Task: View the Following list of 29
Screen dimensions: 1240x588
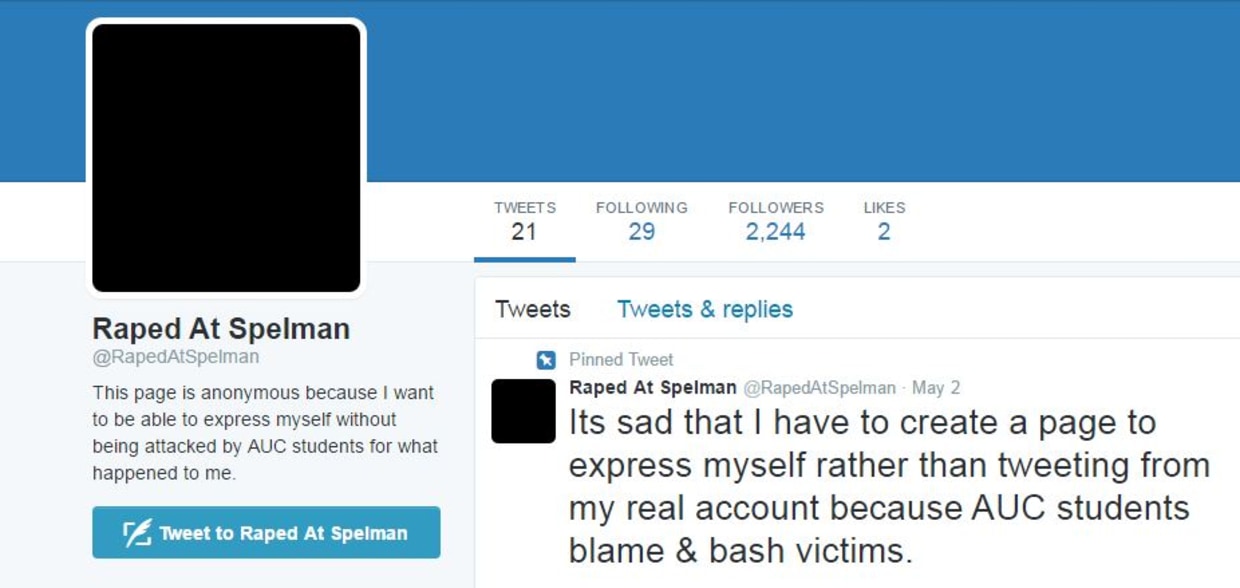Action: (642, 221)
